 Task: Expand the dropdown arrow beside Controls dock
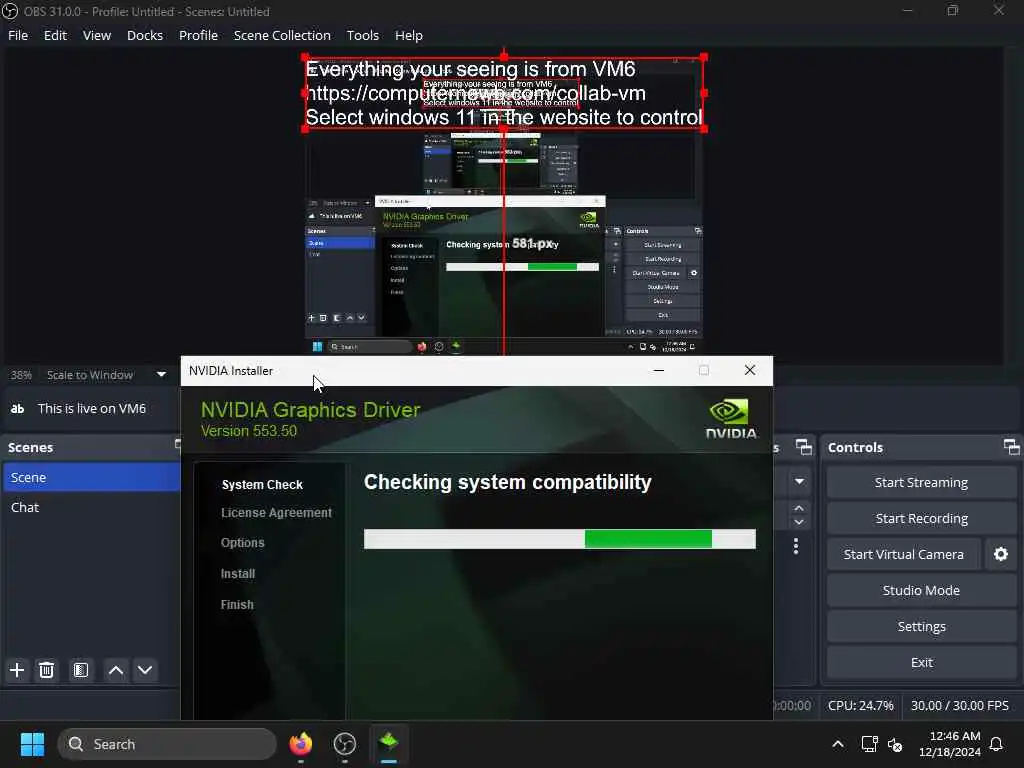[799, 482]
